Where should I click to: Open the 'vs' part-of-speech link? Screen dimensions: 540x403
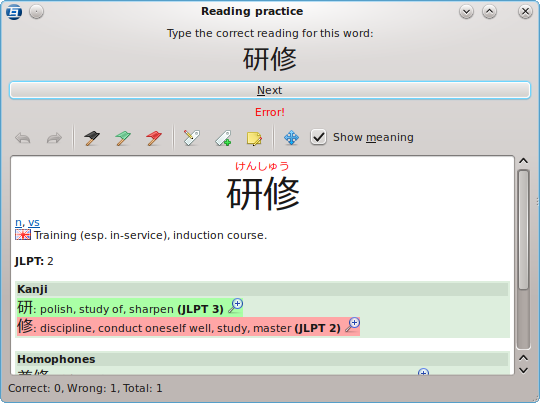click(34, 223)
